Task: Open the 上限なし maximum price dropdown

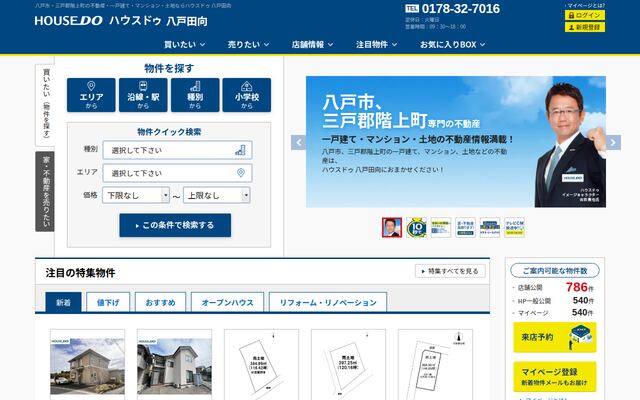Action: pyautogui.click(x=217, y=195)
